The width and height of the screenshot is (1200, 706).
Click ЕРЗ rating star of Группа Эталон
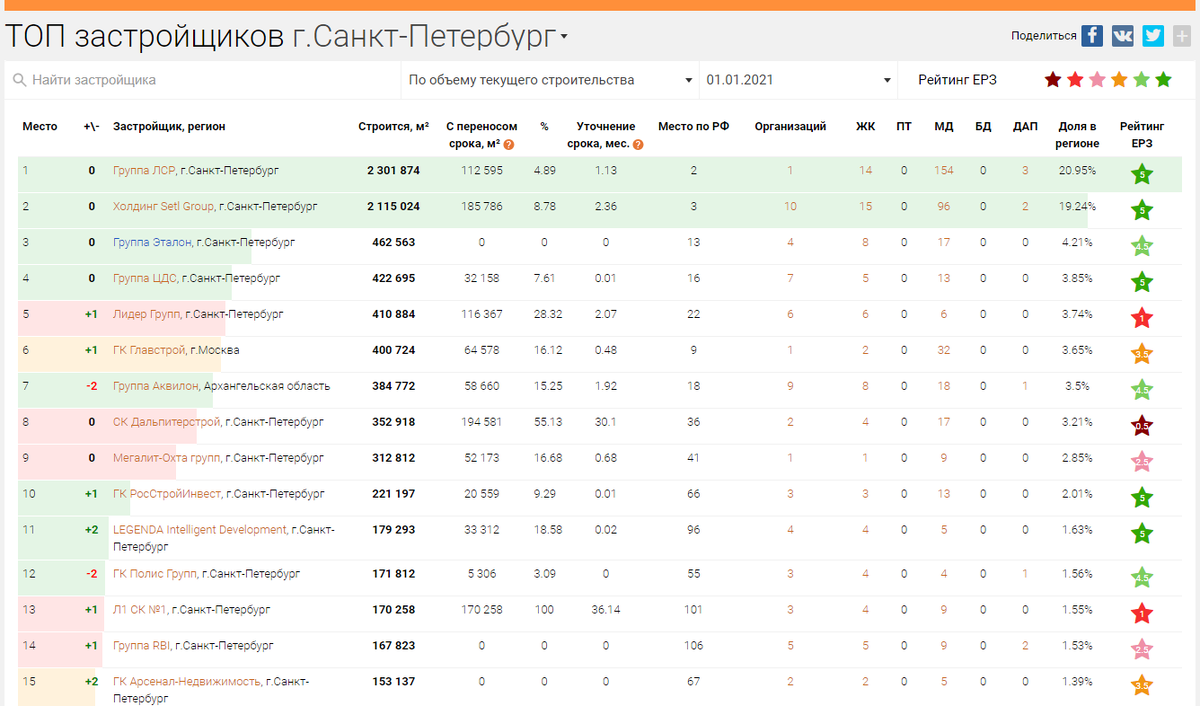pos(1142,246)
